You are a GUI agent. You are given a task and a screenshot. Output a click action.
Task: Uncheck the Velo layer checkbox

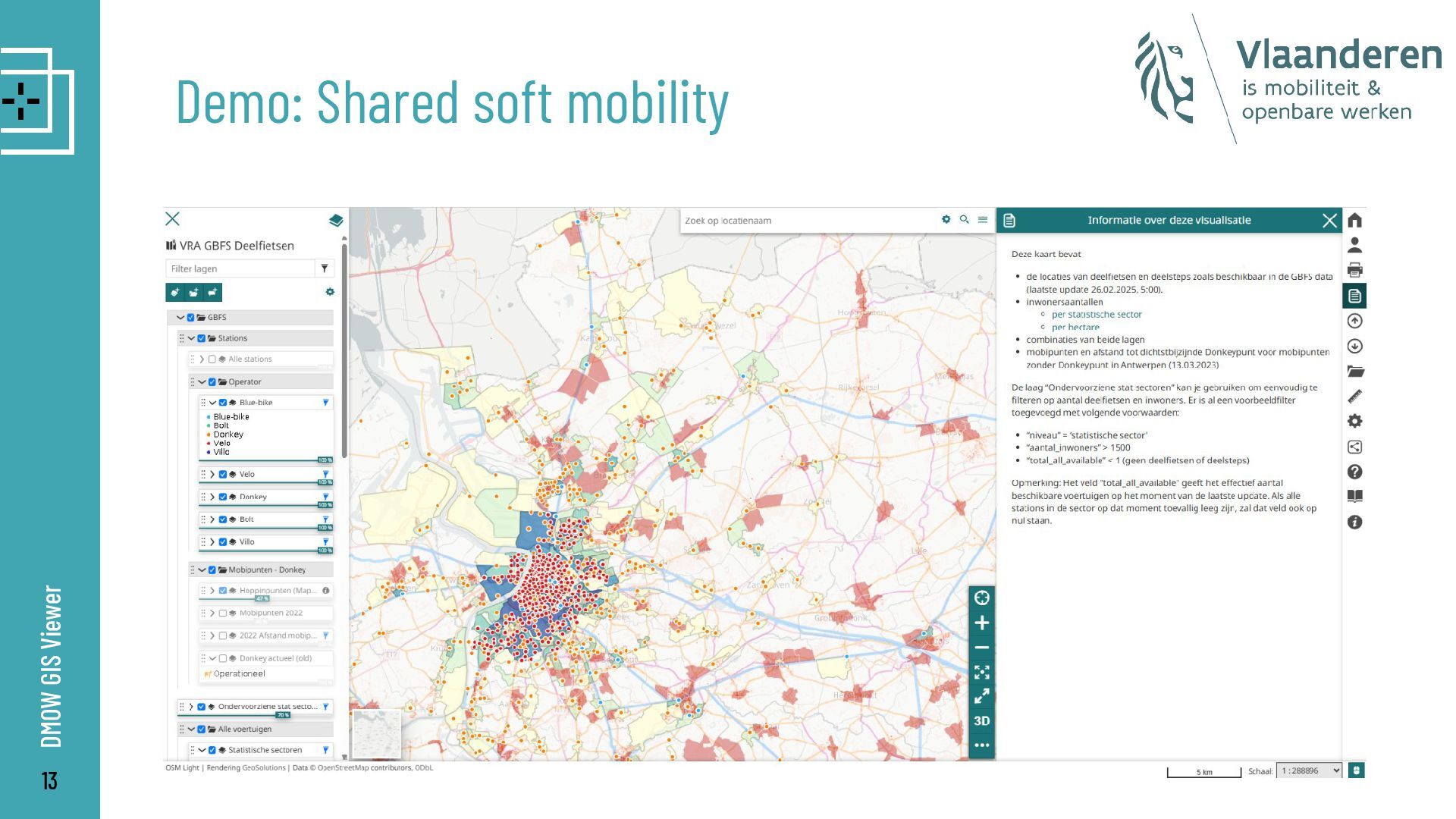[x=223, y=475]
